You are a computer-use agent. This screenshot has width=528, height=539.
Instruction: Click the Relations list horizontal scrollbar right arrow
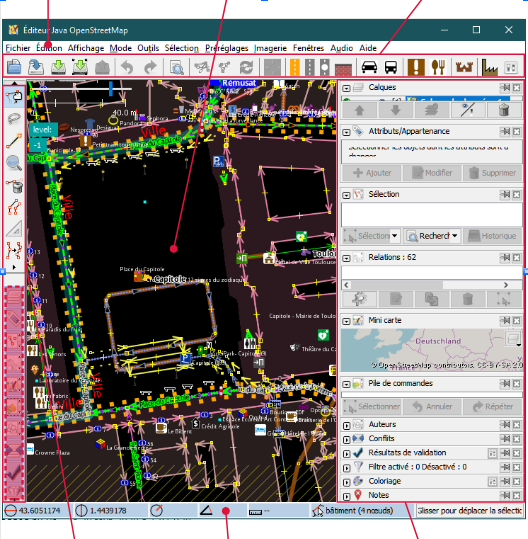(x=506, y=285)
